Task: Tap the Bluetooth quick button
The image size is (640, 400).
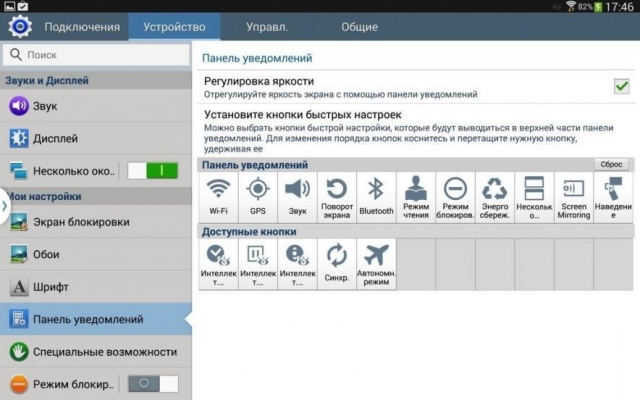Action: pos(376,196)
